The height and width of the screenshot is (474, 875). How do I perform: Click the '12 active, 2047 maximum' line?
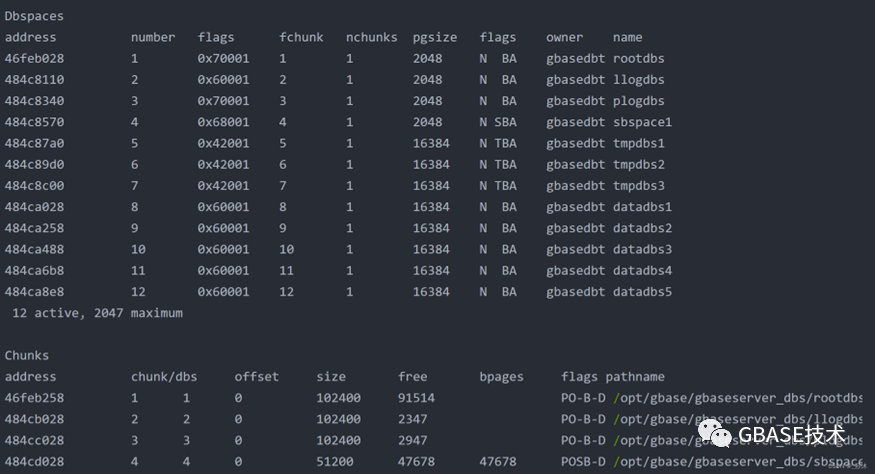[98, 313]
